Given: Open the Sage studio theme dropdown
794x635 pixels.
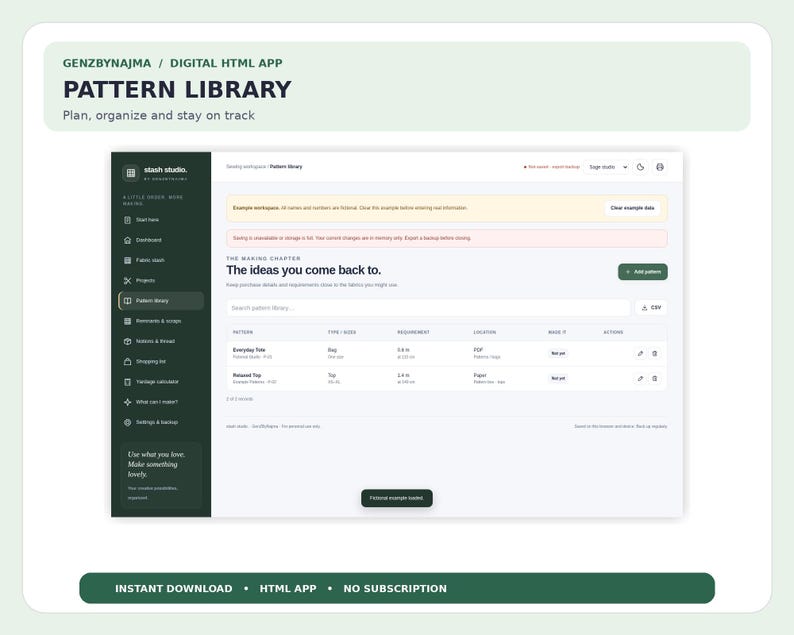Looking at the screenshot, I should 606,167.
